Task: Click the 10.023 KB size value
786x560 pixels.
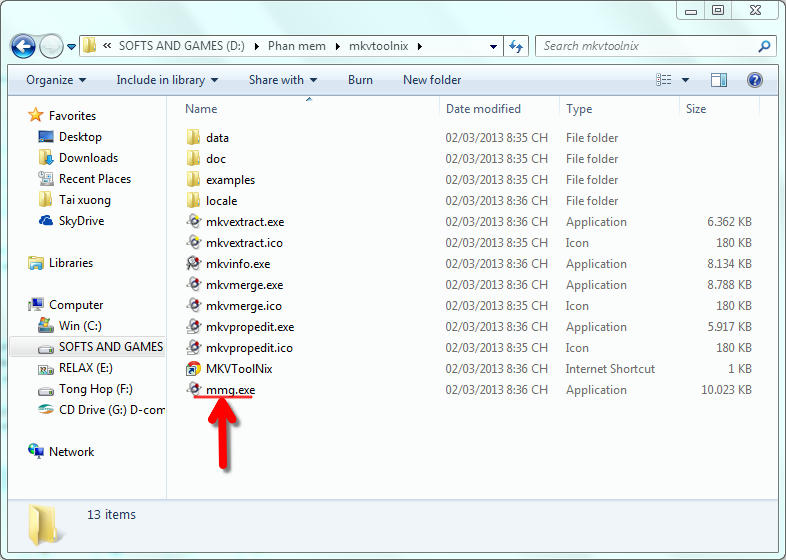Action: (726, 390)
